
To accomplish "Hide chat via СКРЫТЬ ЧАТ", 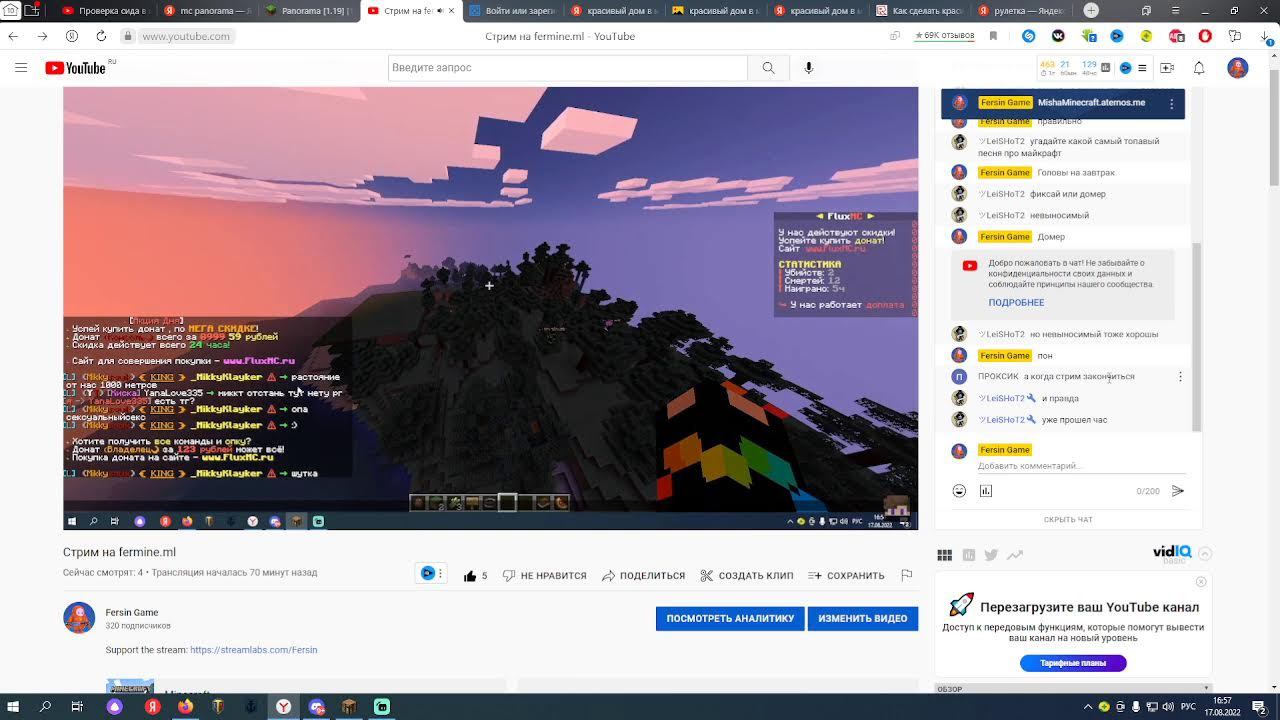I will point(1068,520).
